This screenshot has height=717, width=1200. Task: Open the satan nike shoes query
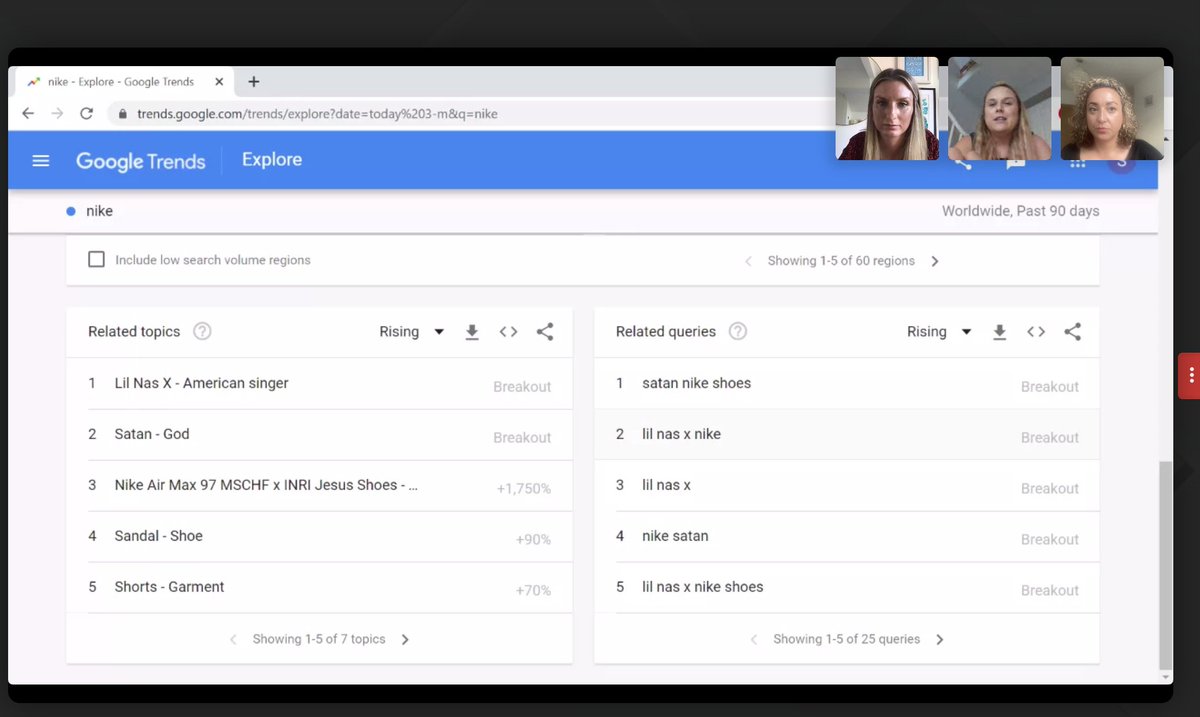pyautogui.click(x=696, y=383)
